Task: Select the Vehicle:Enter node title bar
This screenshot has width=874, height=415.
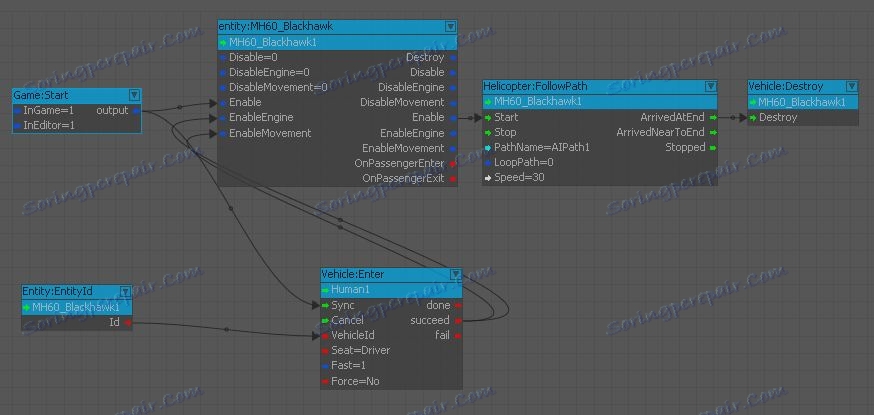Action: (391, 274)
